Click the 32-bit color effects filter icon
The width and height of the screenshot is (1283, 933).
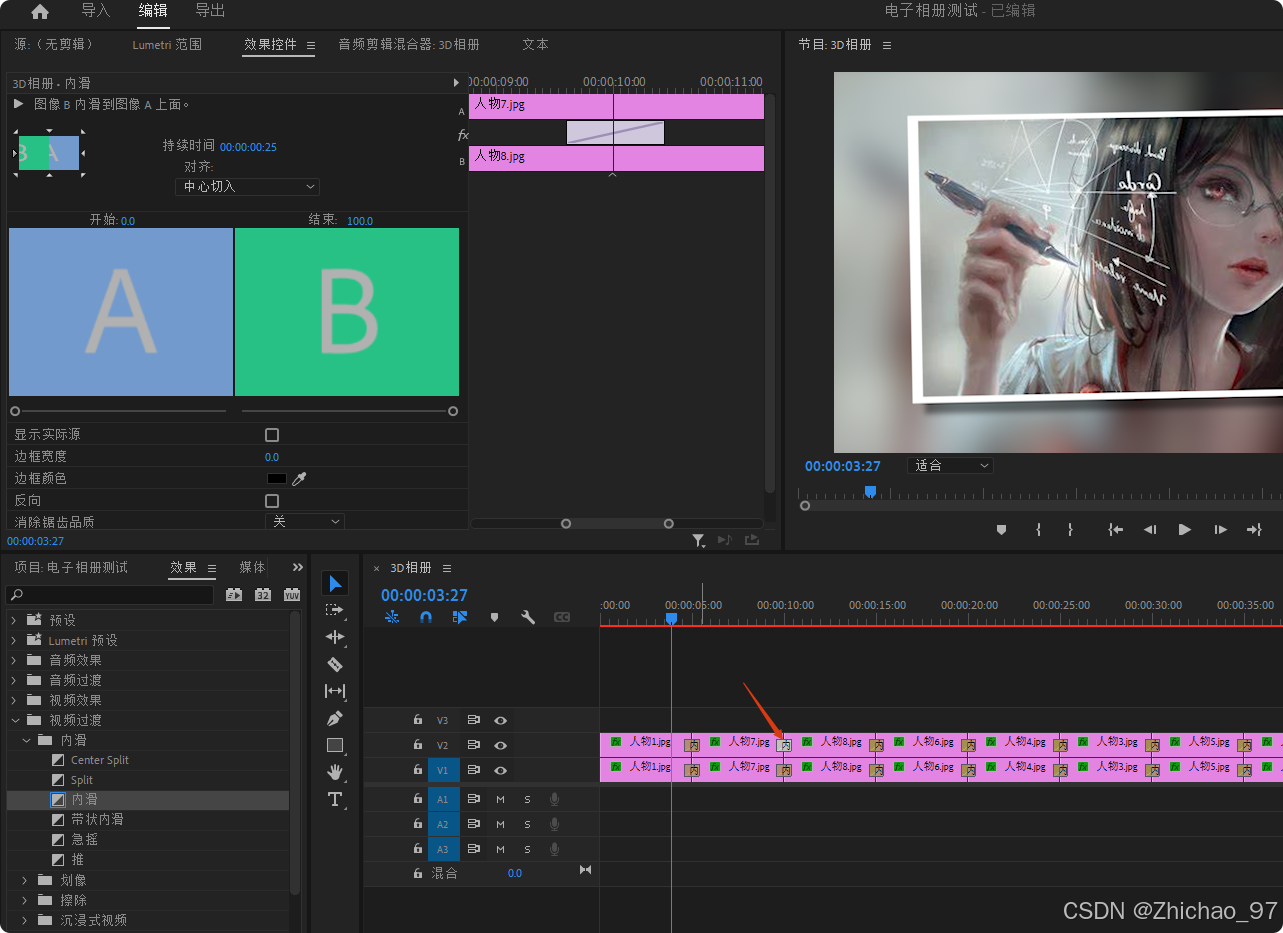click(x=263, y=594)
